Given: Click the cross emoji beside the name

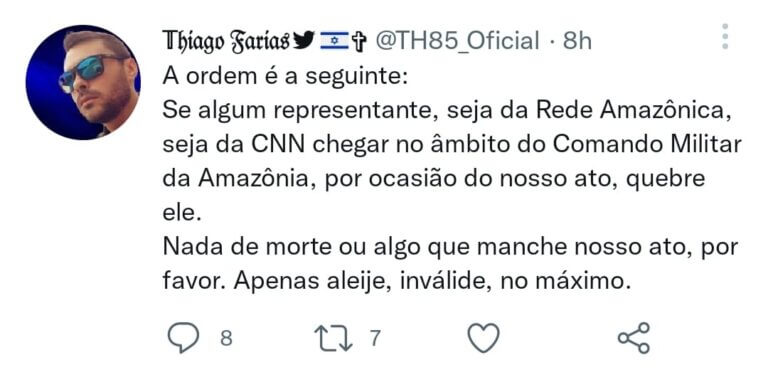Looking at the screenshot, I should [x=359, y=42].
